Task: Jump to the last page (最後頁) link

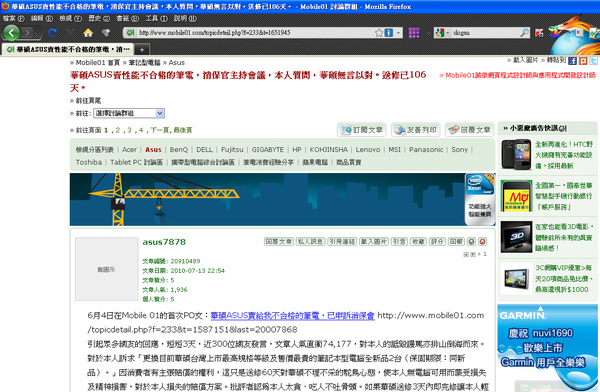Action: (x=183, y=130)
